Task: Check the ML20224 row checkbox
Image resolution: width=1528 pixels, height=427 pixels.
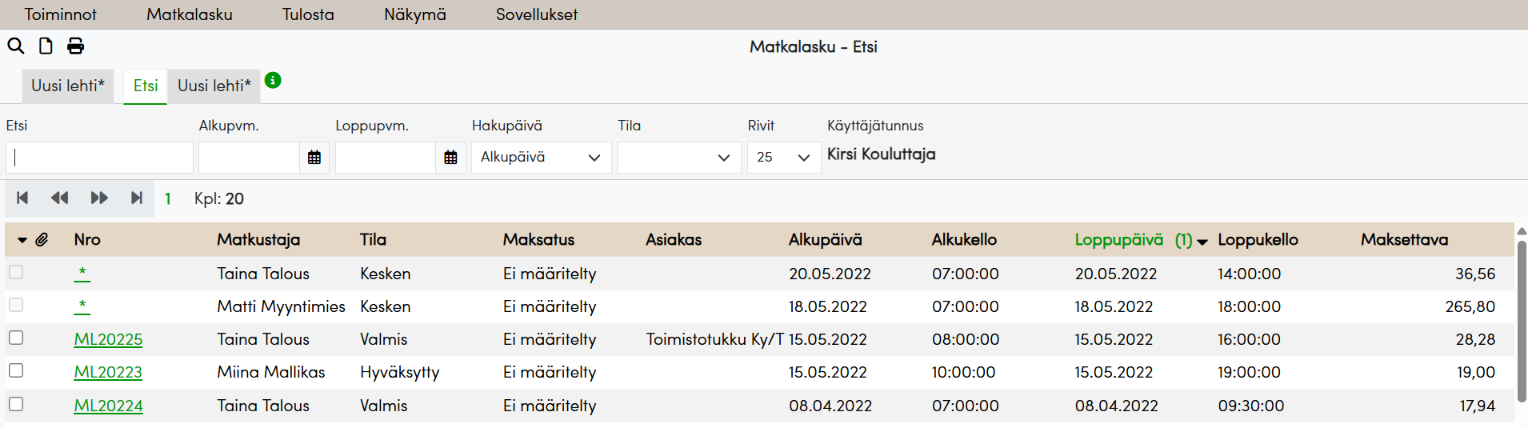Action: (x=15, y=404)
